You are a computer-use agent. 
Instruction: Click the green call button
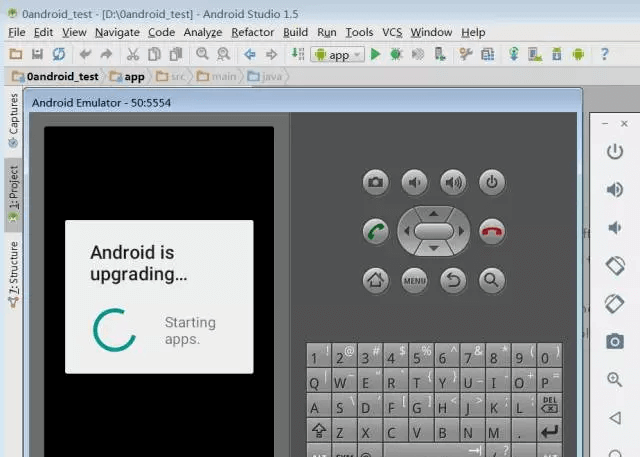(376, 231)
